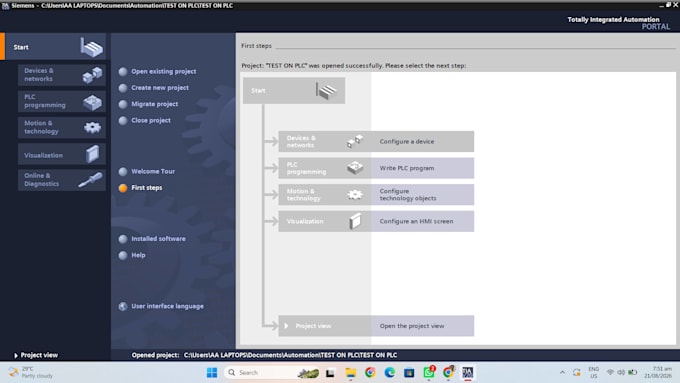Click Configure a device link
The height and width of the screenshot is (383, 680).
407,141
